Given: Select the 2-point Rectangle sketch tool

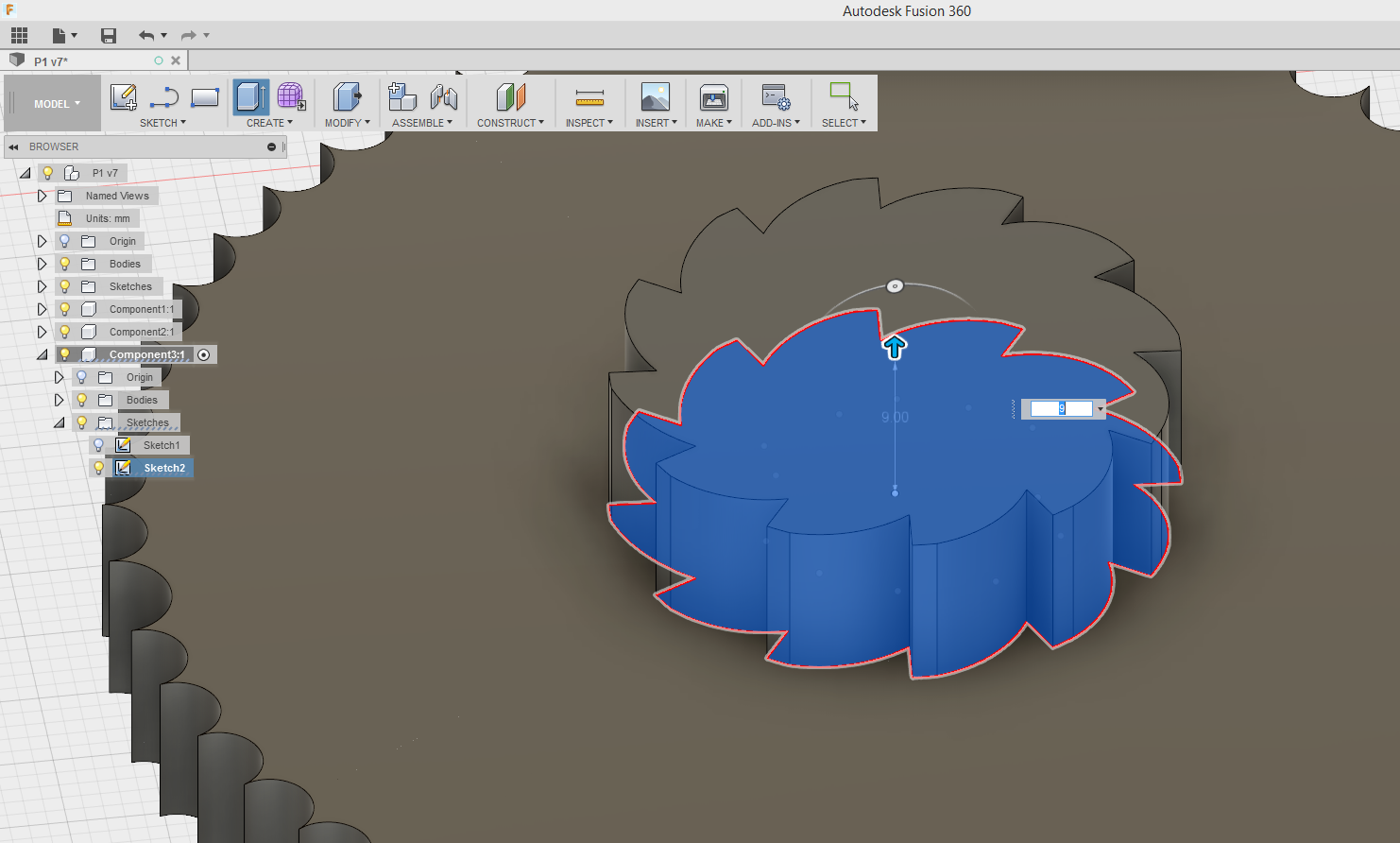Looking at the screenshot, I should pyautogui.click(x=205, y=97).
